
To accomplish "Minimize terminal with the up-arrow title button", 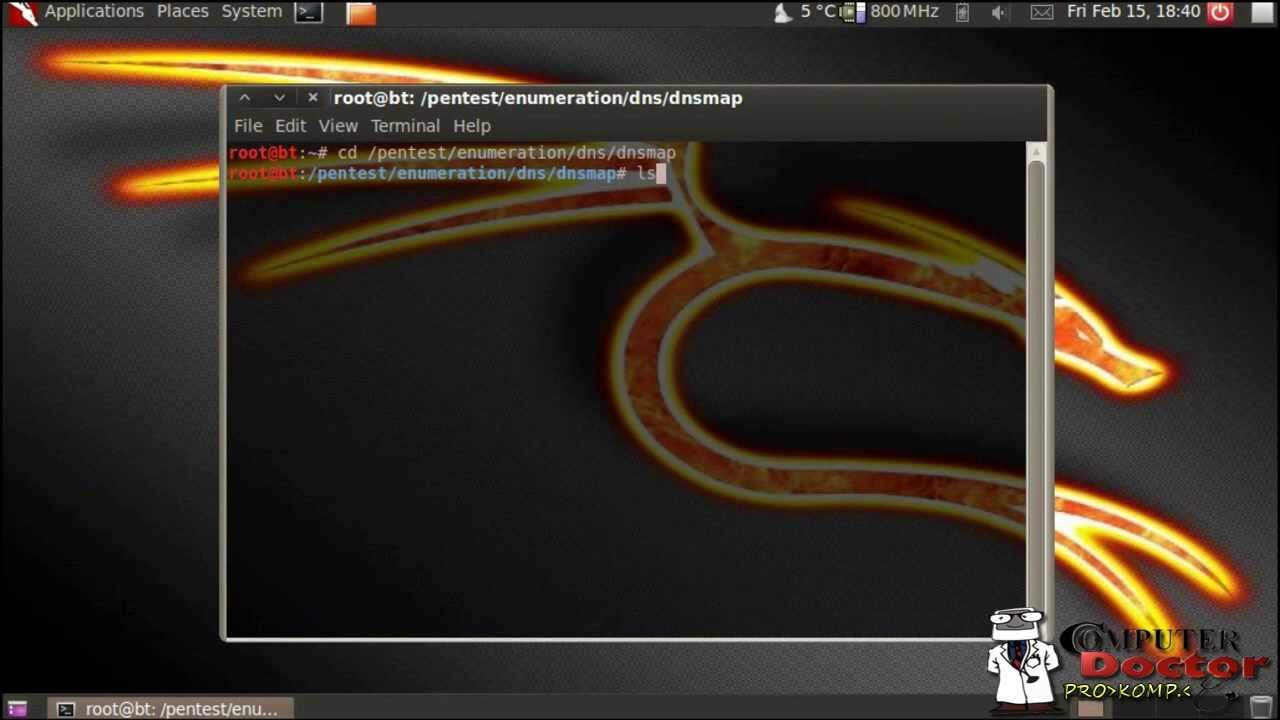I will pyautogui.click(x=245, y=98).
